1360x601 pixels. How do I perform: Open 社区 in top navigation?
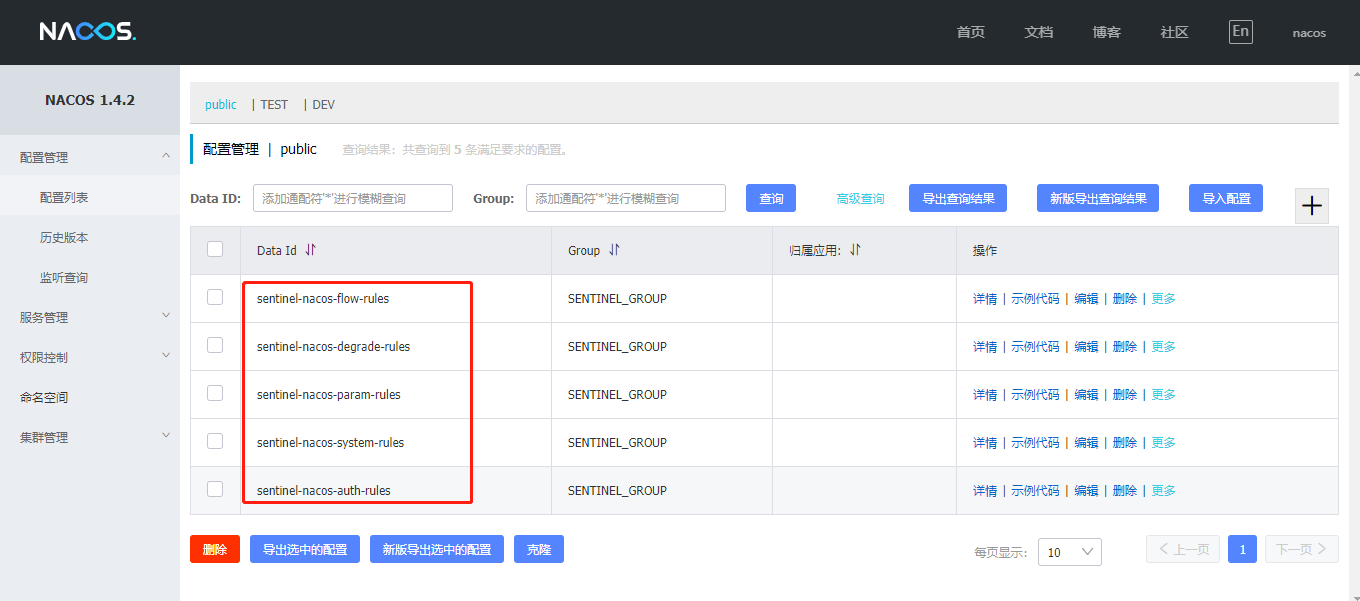(1174, 32)
